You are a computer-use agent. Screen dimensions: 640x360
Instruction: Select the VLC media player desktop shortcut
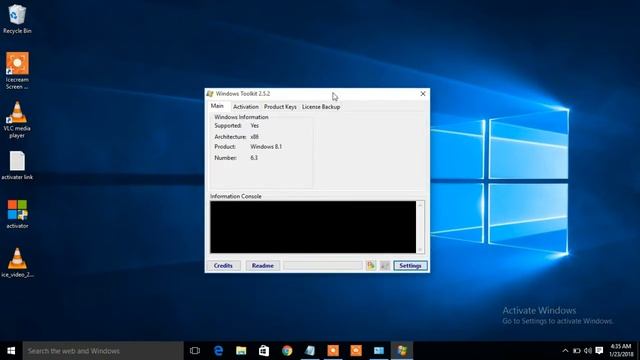17,120
